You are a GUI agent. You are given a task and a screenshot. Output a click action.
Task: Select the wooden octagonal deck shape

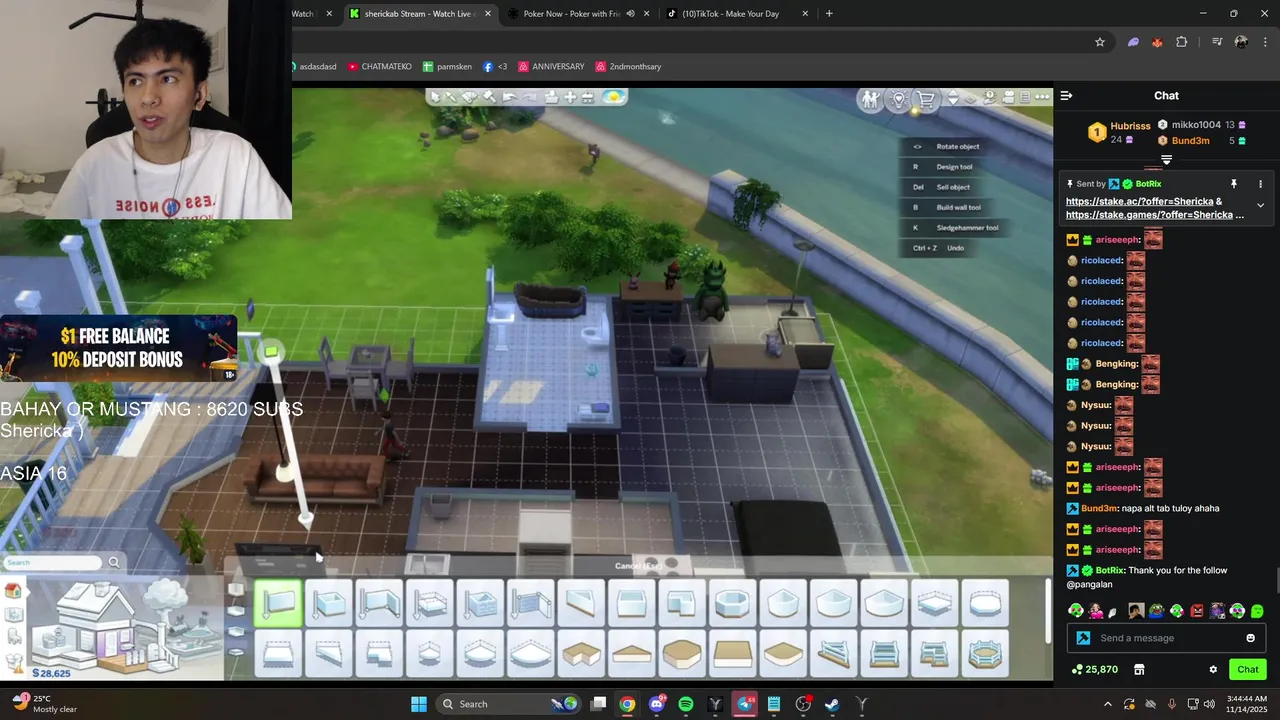point(682,655)
